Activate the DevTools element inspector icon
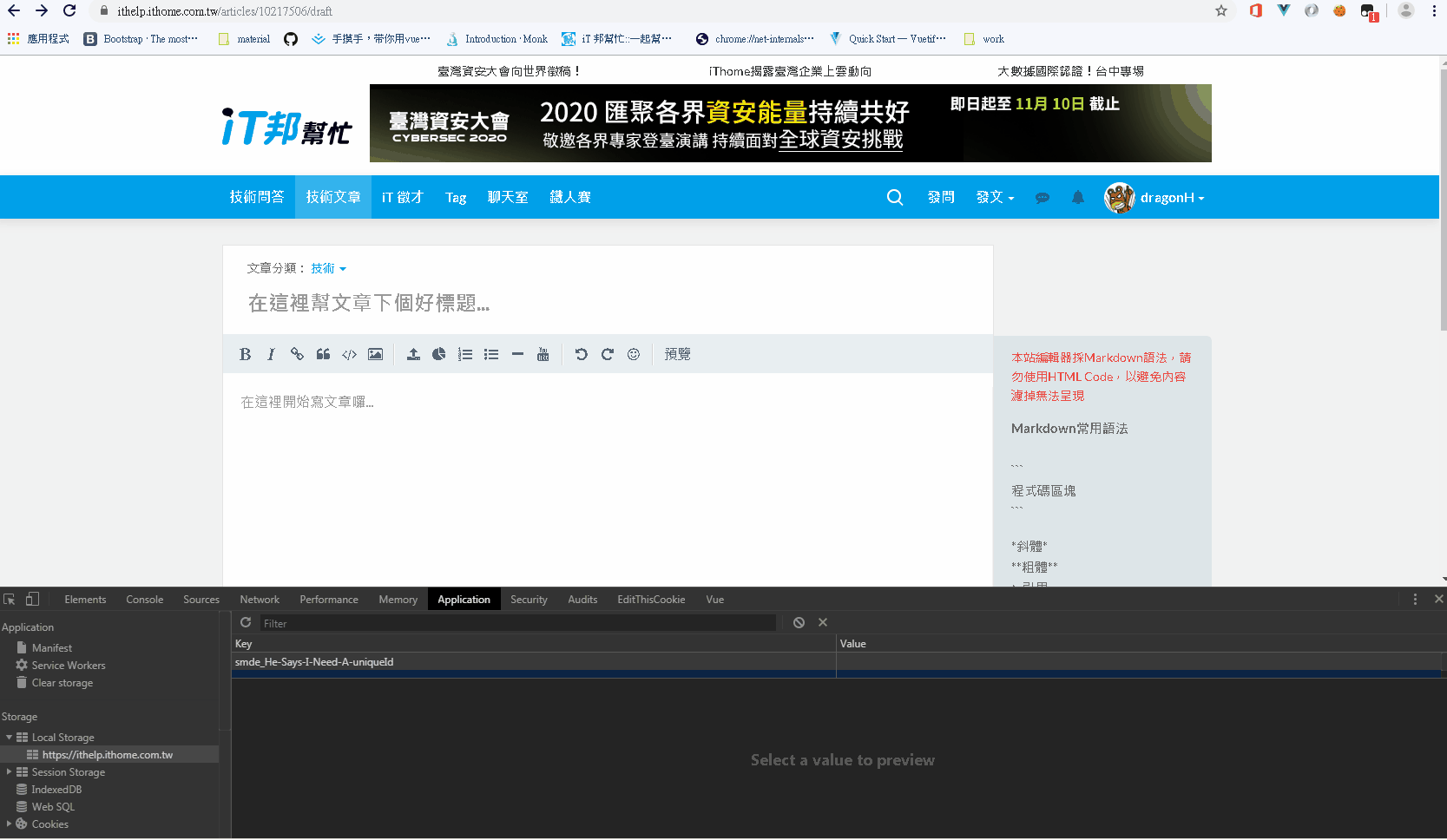 [10, 599]
